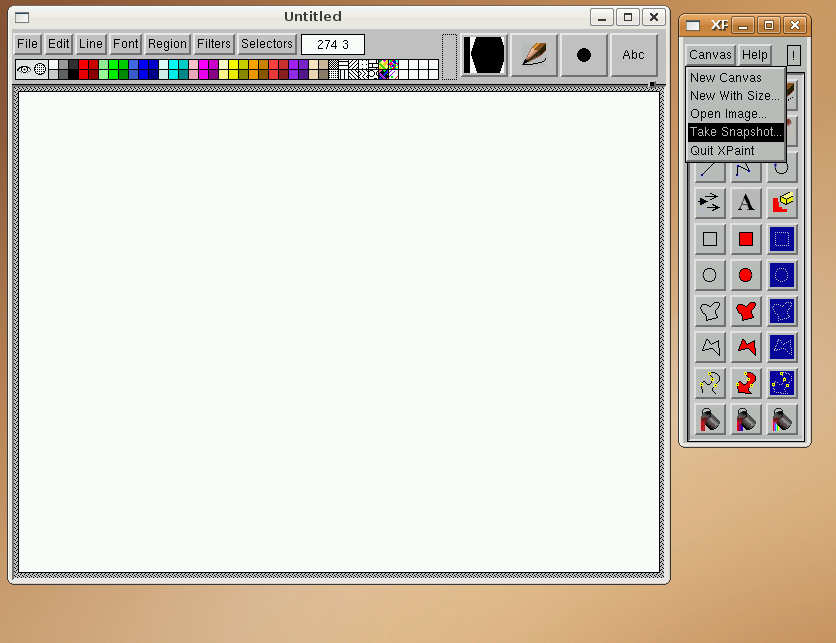Viewport: 836px width, 643px height.
Task: Open the Selectors dropdown menu
Action: coord(267,44)
